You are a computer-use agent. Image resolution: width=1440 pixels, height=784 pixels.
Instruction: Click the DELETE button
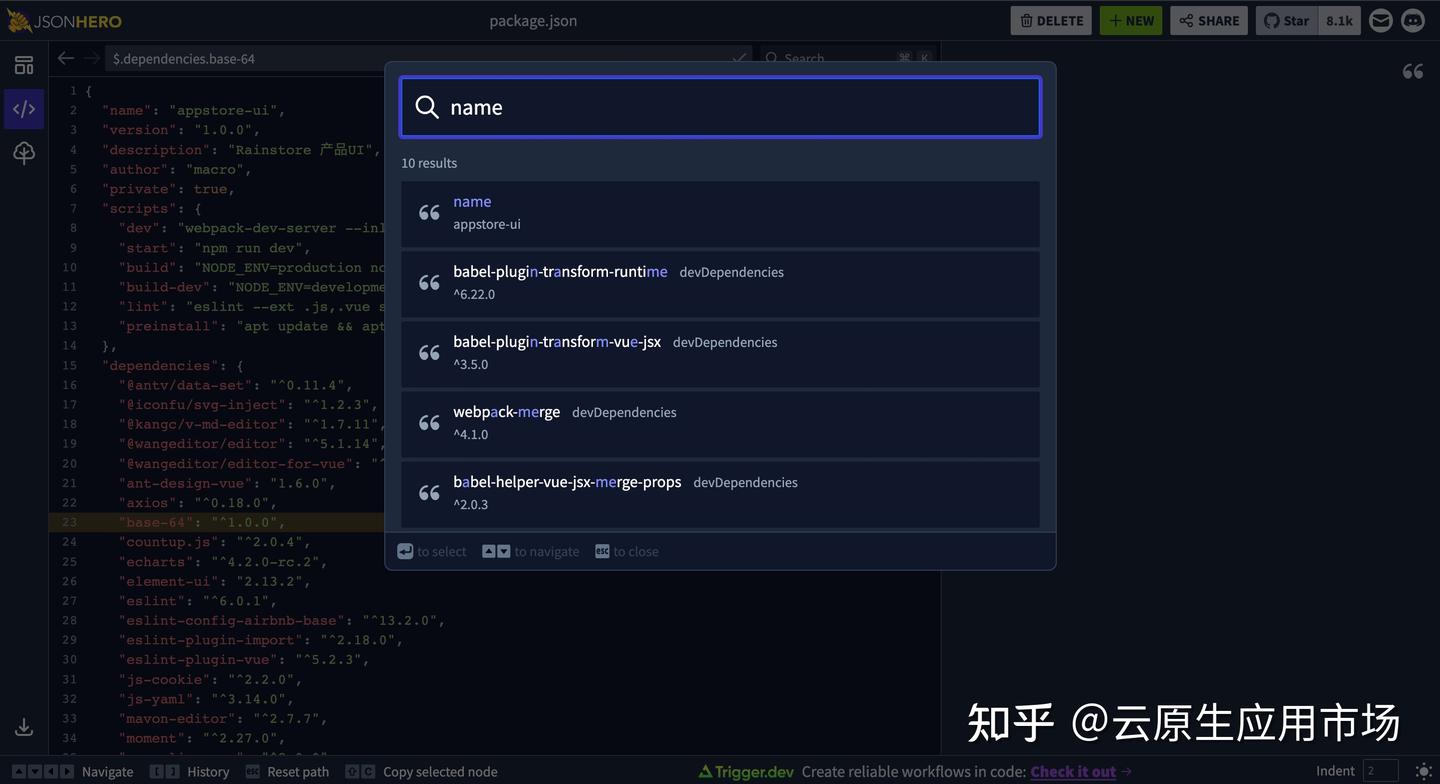point(1050,19)
